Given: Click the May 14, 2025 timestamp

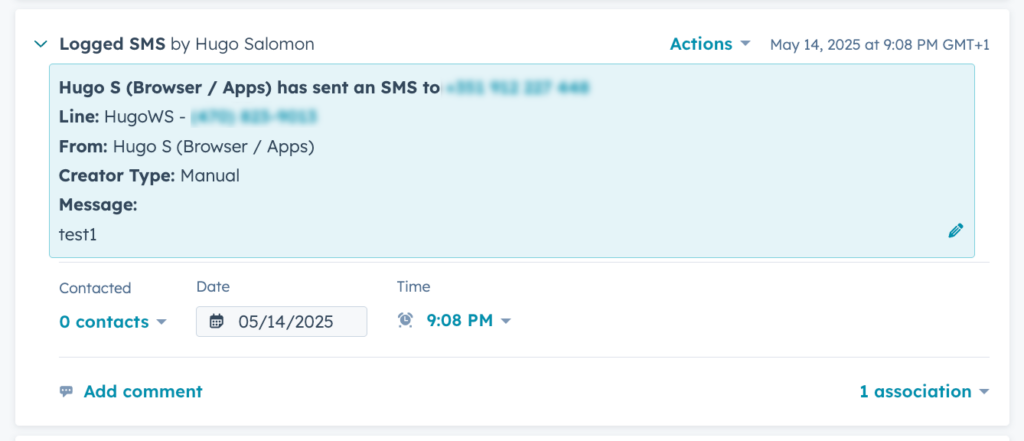Looking at the screenshot, I should tap(880, 44).
